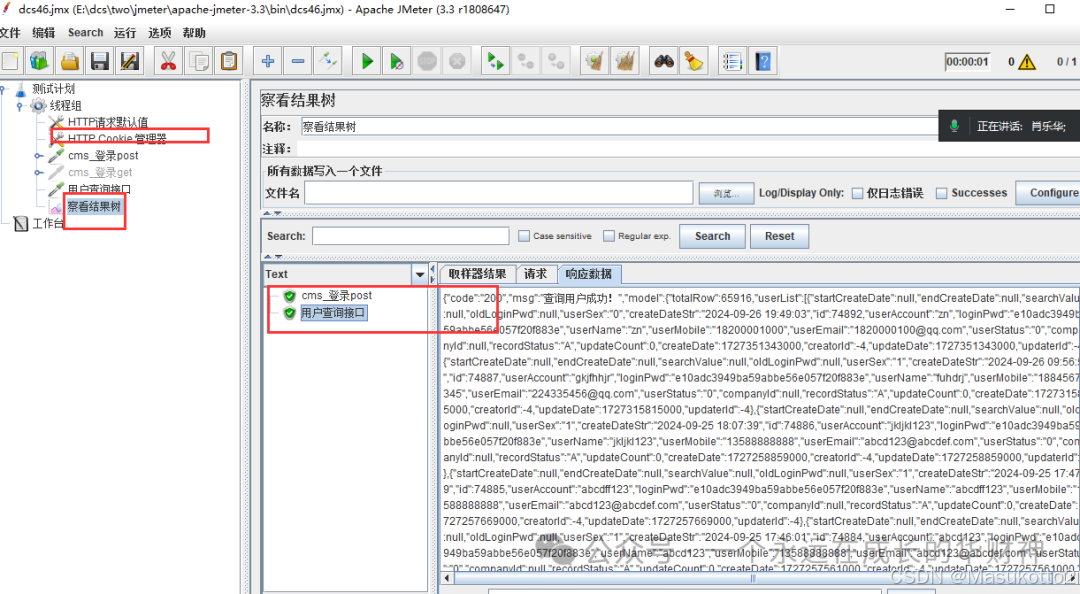Open the Templates toolbar icon
Image resolution: width=1080 pixels, height=594 pixels.
39,61
